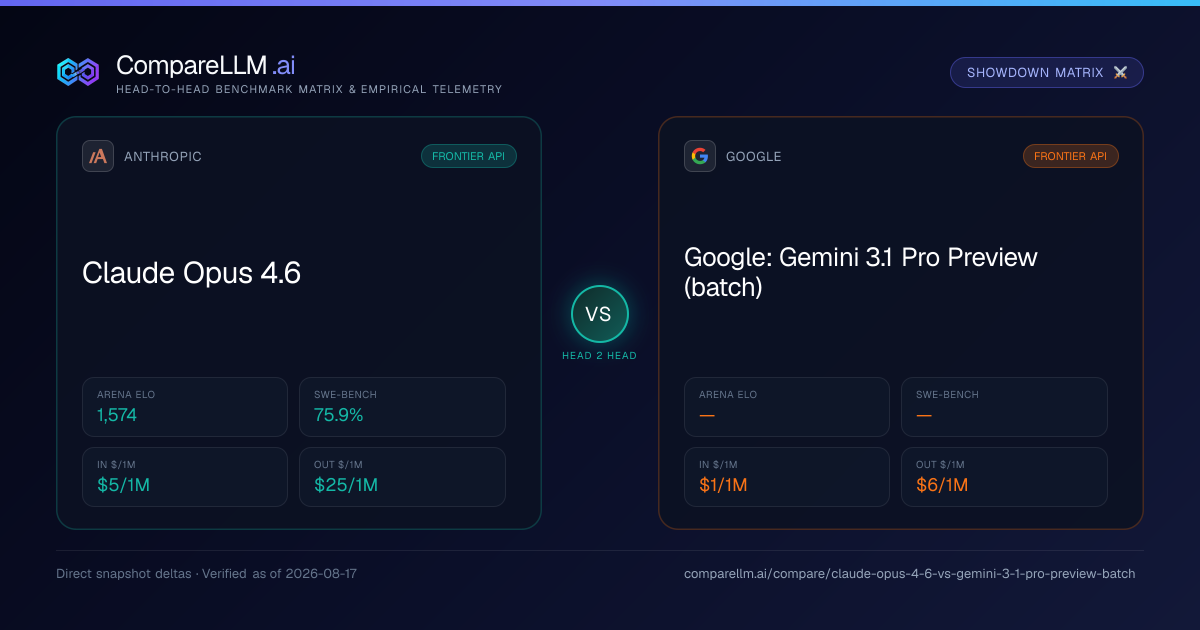Viewport: 1200px width, 630px height.
Task: Select the orange Frontier API badge on Google card
Action: coord(1071,156)
